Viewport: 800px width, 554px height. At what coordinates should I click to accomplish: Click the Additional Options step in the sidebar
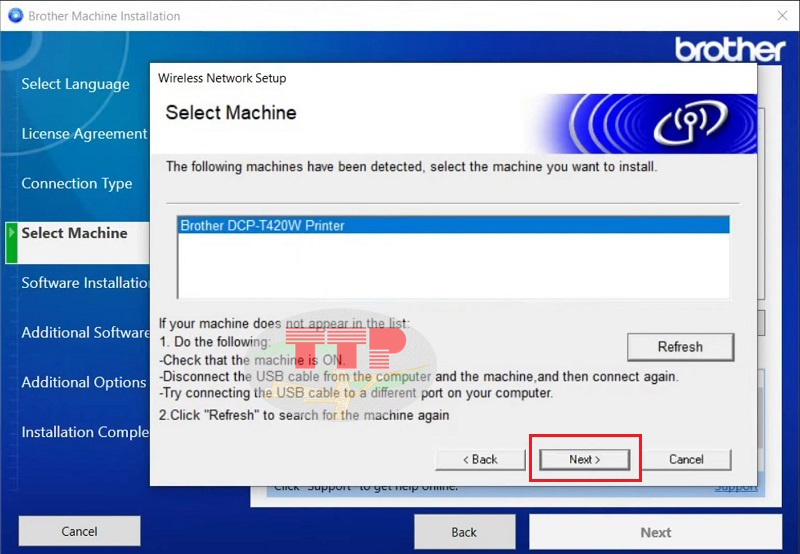(x=84, y=382)
